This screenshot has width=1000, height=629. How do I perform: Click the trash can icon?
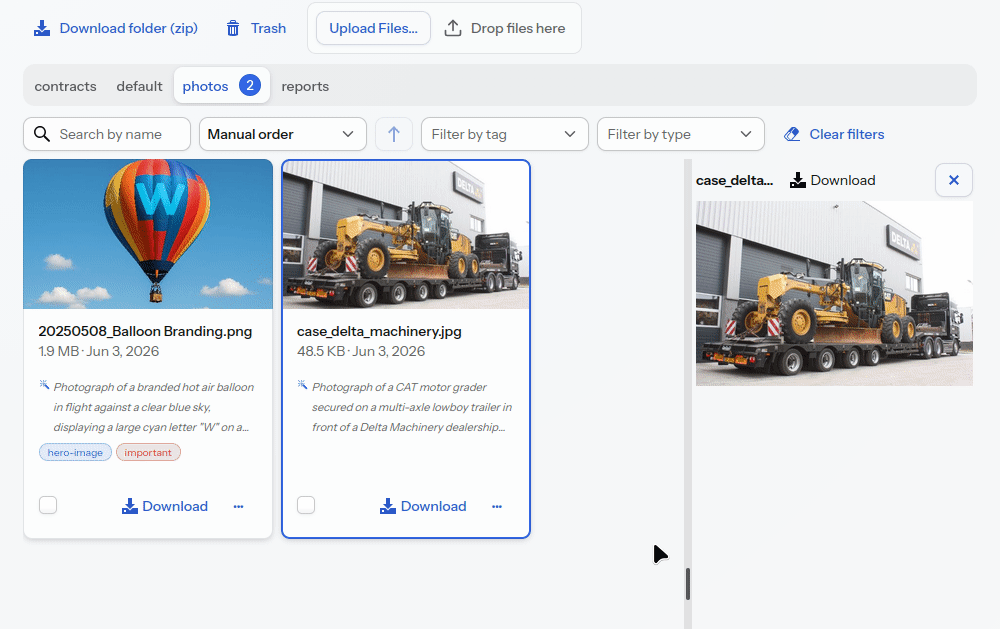[x=233, y=28]
